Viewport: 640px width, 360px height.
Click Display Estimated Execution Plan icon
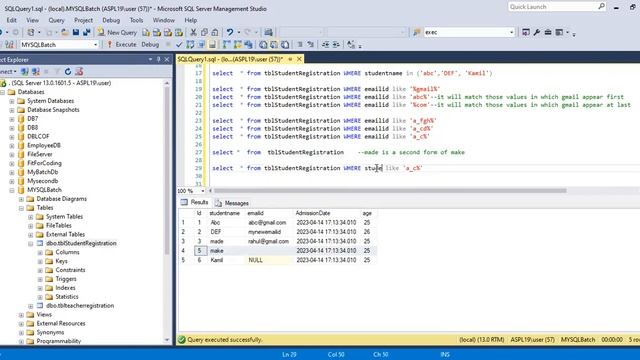[x=190, y=44]
